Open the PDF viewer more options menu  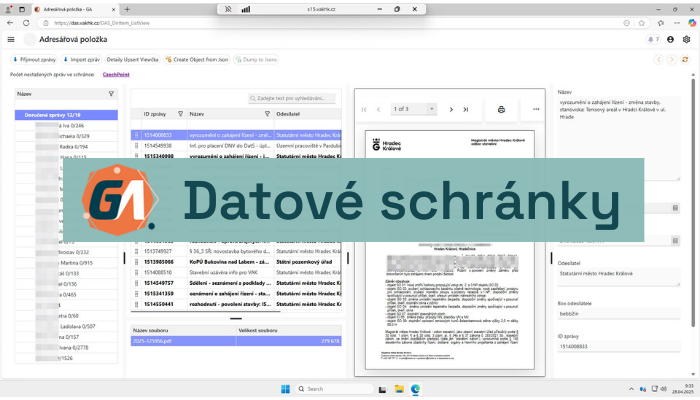point(536,109)
